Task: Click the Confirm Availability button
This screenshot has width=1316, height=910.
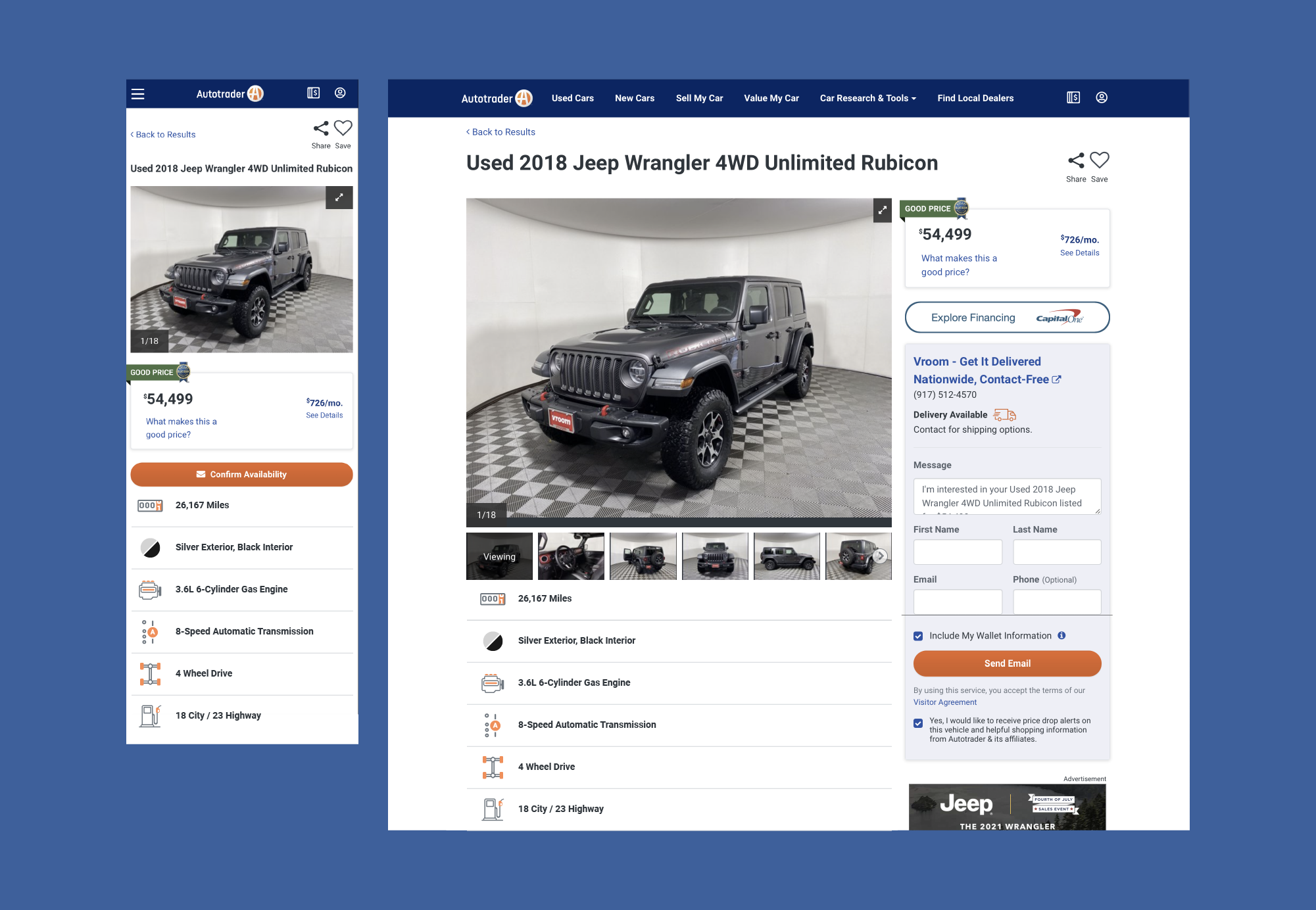Action: coord(241,475)
